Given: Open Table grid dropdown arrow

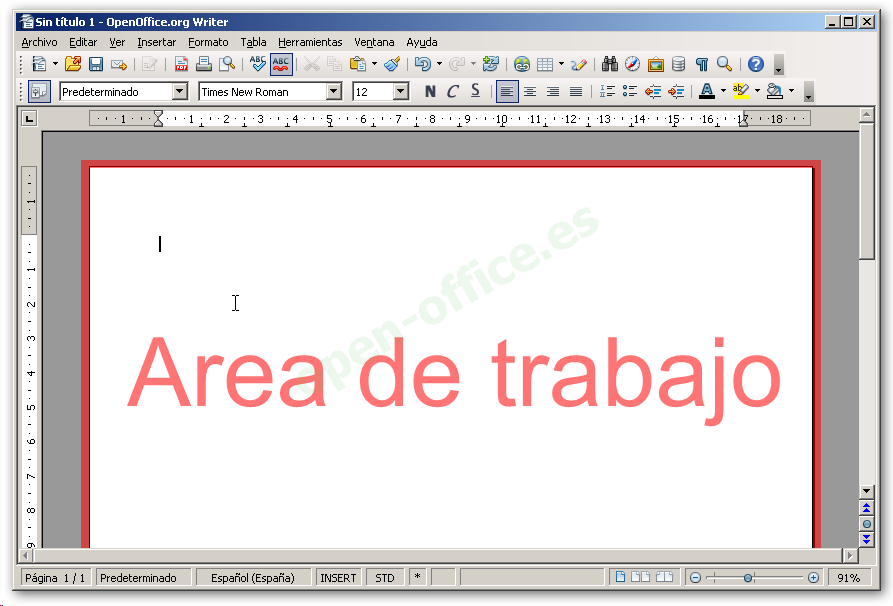Looking at the screenshot, I should (x=561, y=64).
